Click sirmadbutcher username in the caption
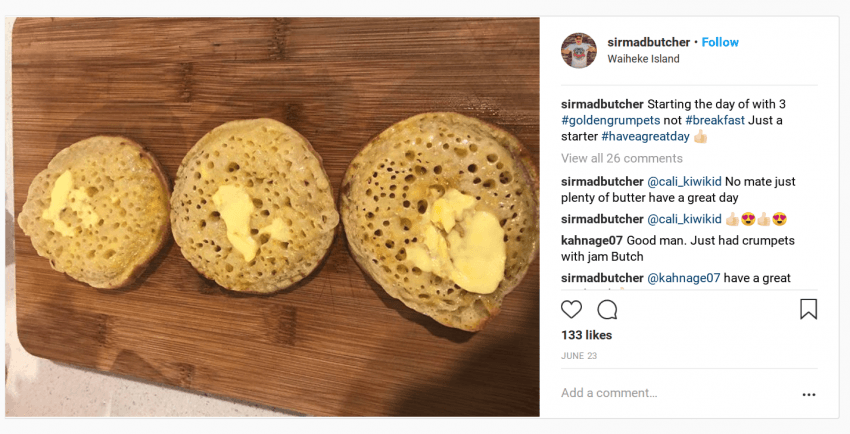 coord(602,104)
